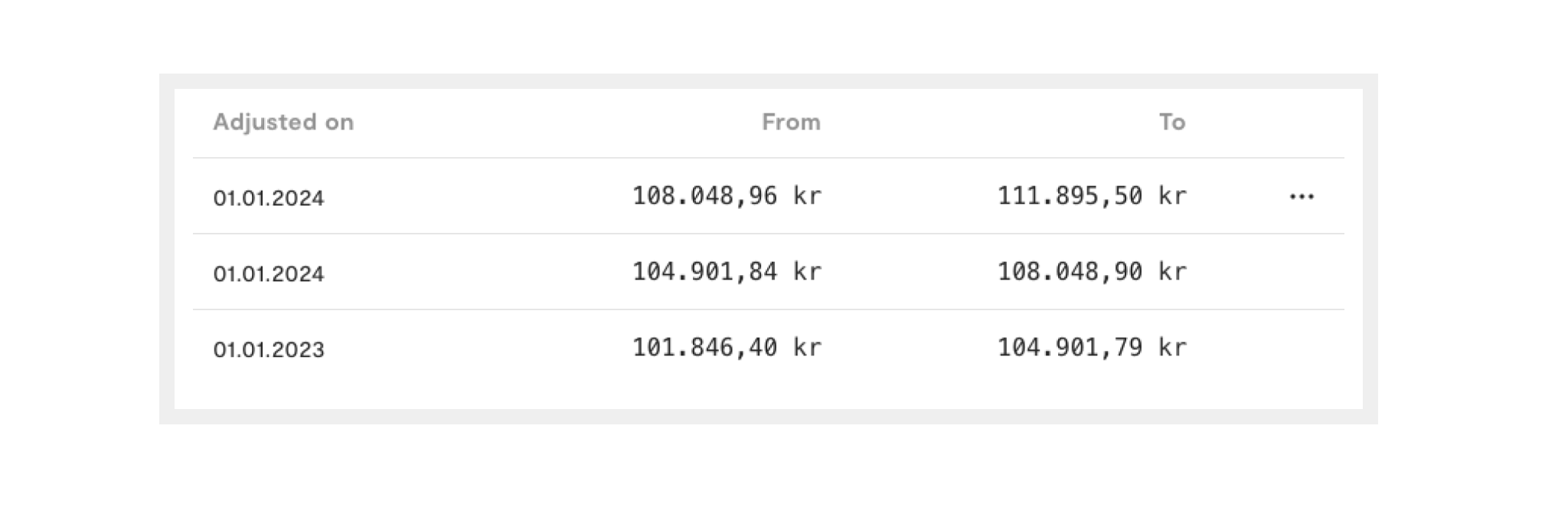Viewport: 1568px width, 527px height.
Task: Select the row ending in 111.895,50 kr
Action: pyautogui.click(x=768, y=196)
